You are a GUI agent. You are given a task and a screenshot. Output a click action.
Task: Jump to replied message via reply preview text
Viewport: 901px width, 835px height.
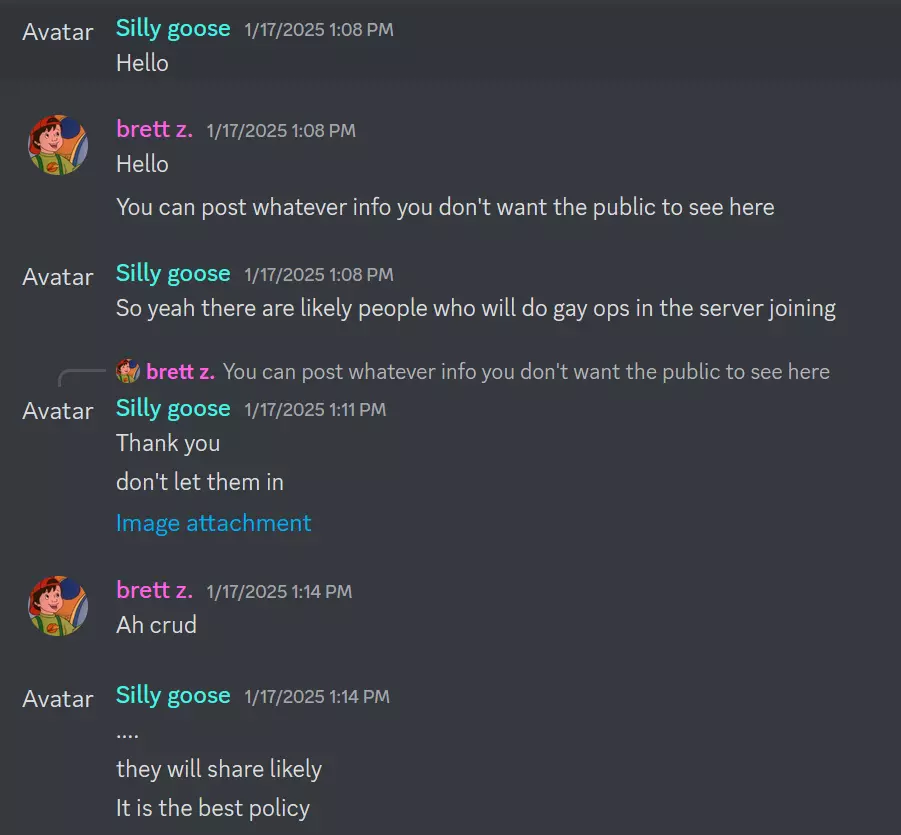(x=526, y=372)
